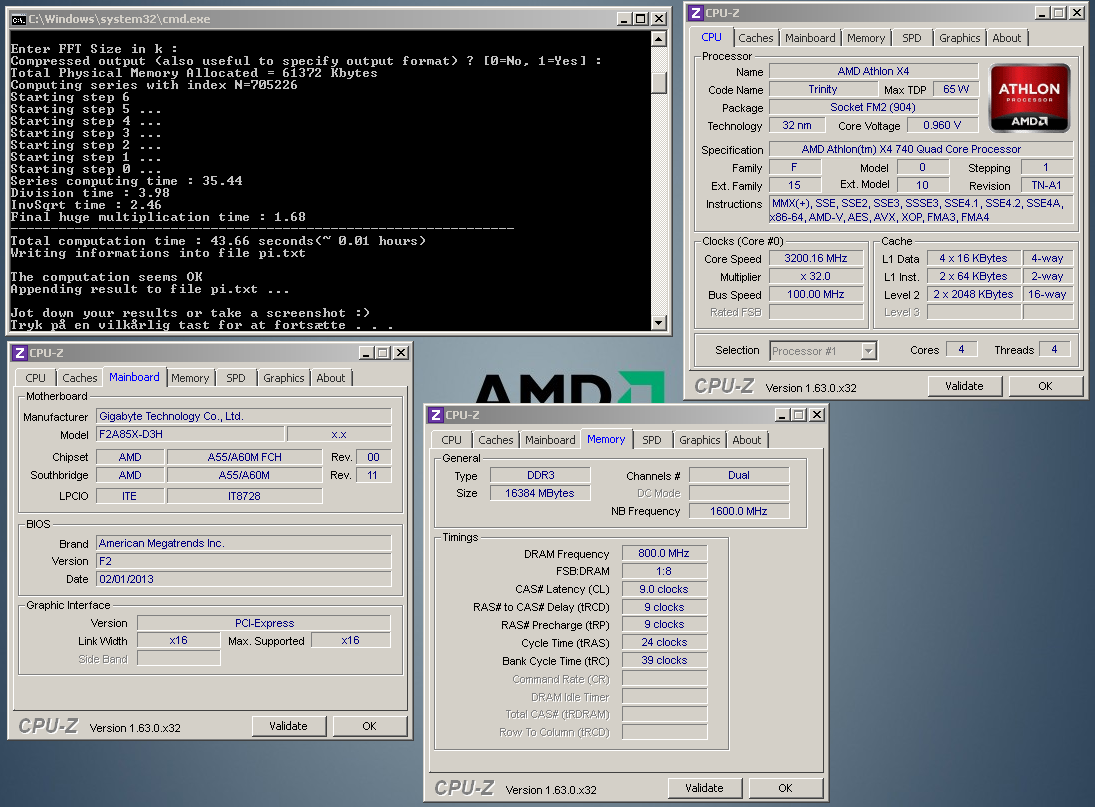
Task: Select Graphics tab in Memory window
Action: pos(699,440)
